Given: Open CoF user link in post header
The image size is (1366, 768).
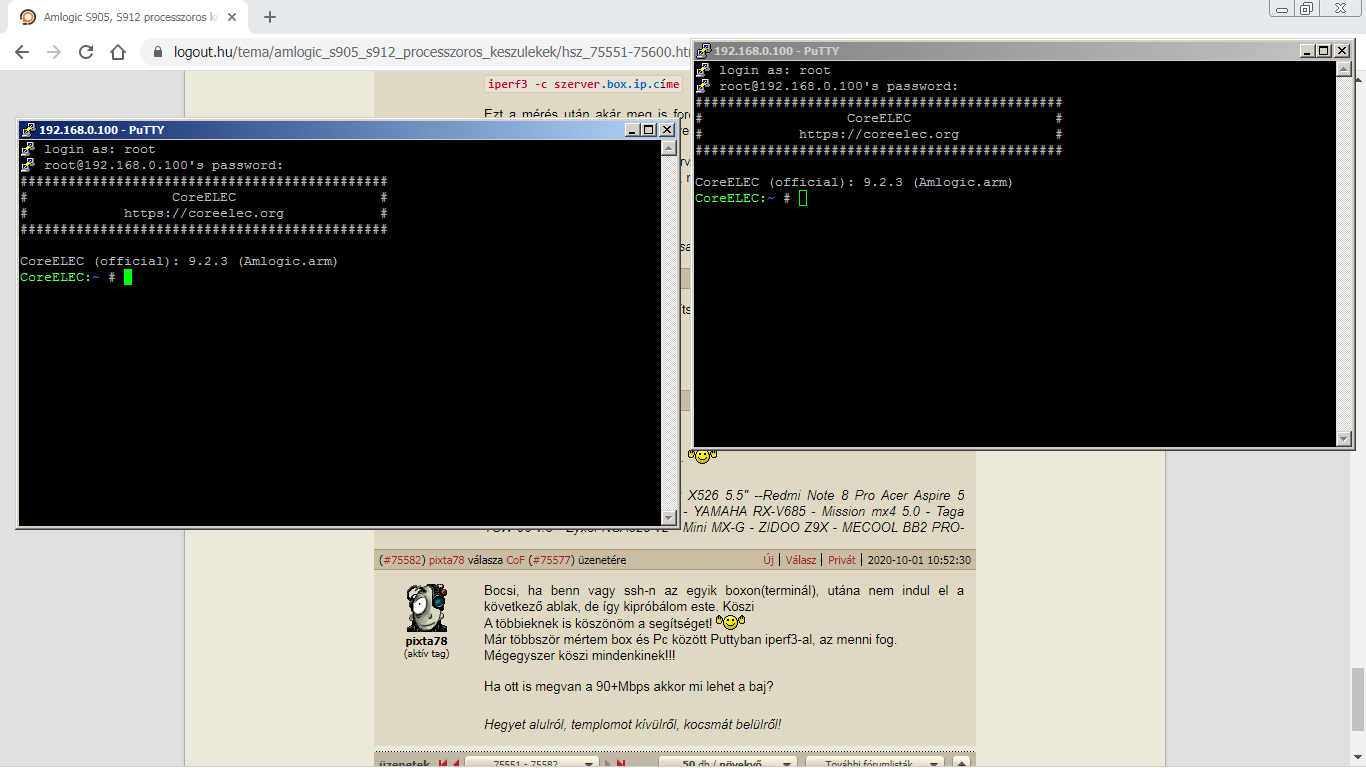Looking at the screenshot, I should (x=515, y=560).
